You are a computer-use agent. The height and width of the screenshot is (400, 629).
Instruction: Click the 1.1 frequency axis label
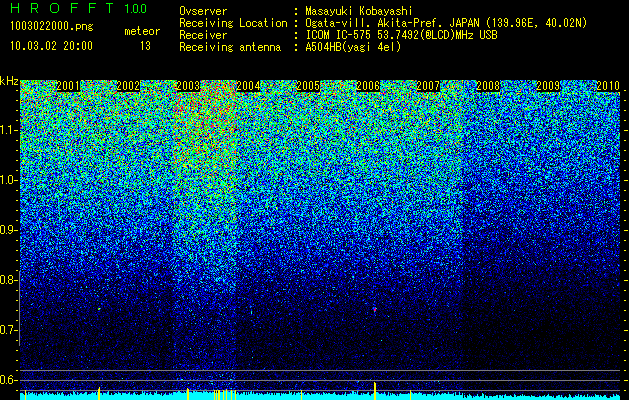click(x=9, y=130)
